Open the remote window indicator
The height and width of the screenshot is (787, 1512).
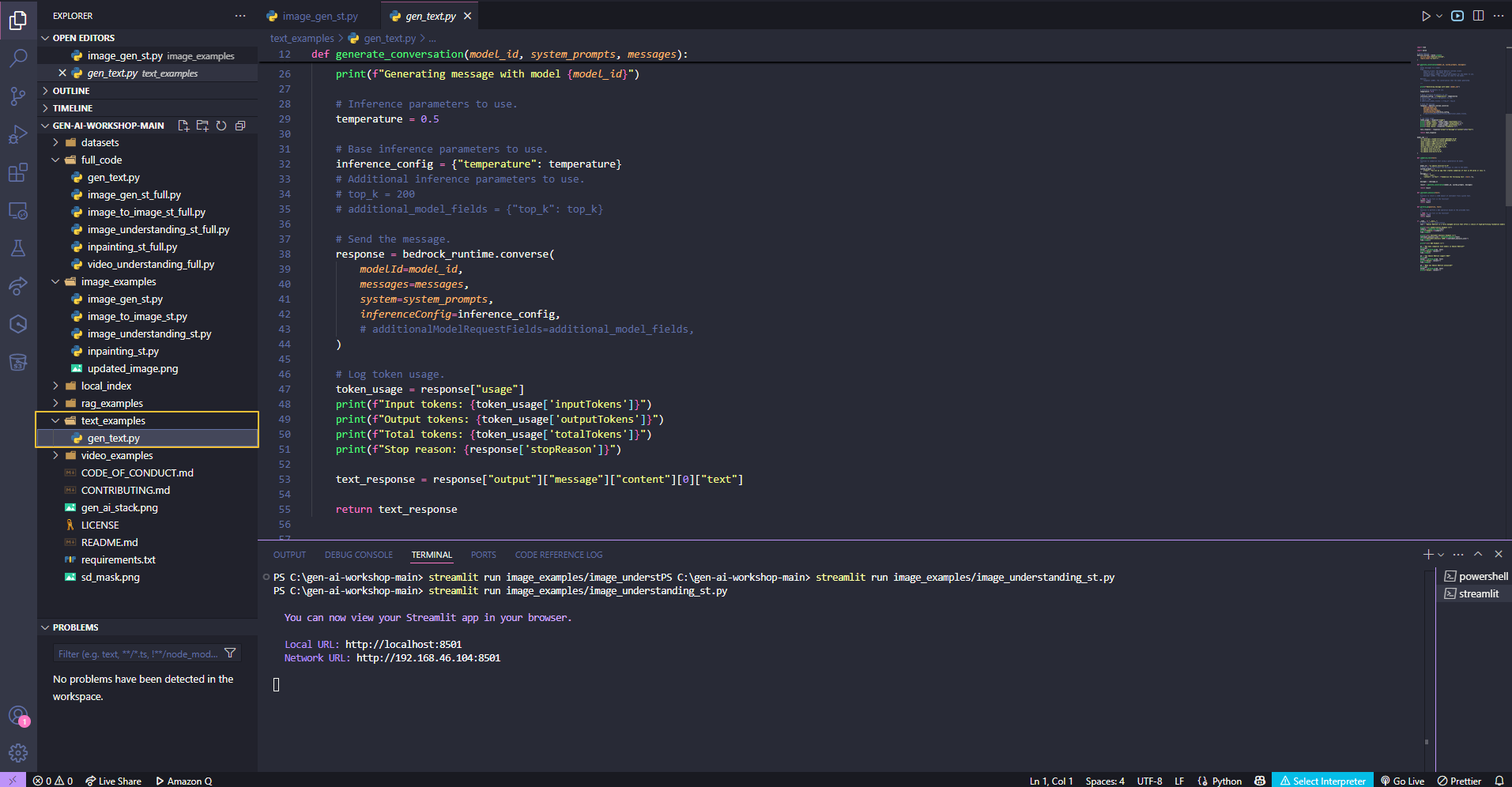pyautogui.click(x=13, y=781)
